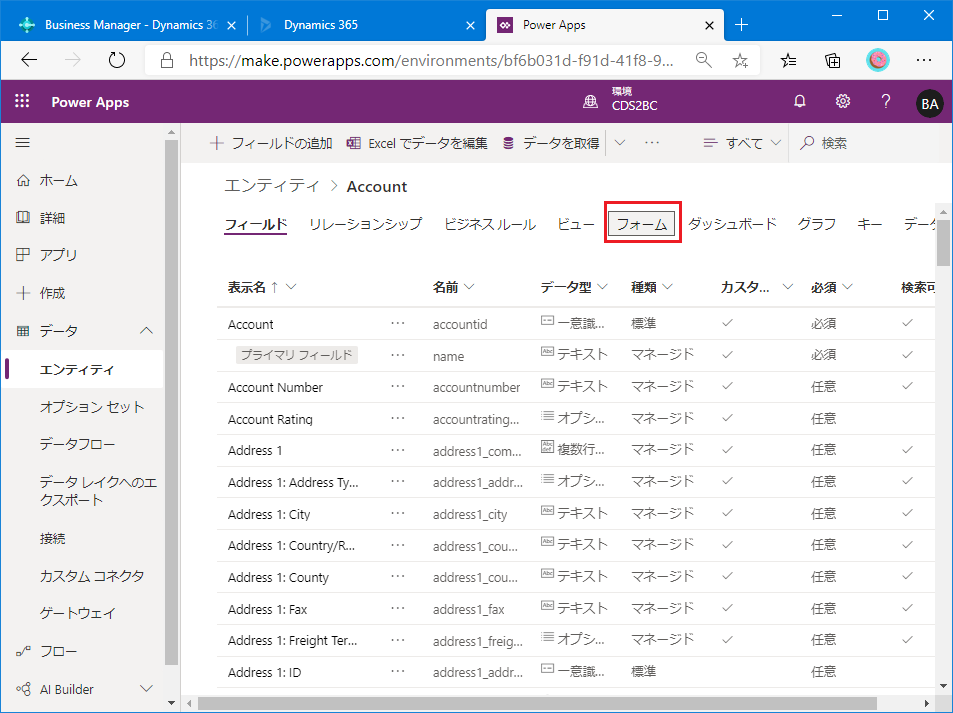953x713 pixels.
Task: Open the すべて filter dropdown
Action: [x=742, y=143]
